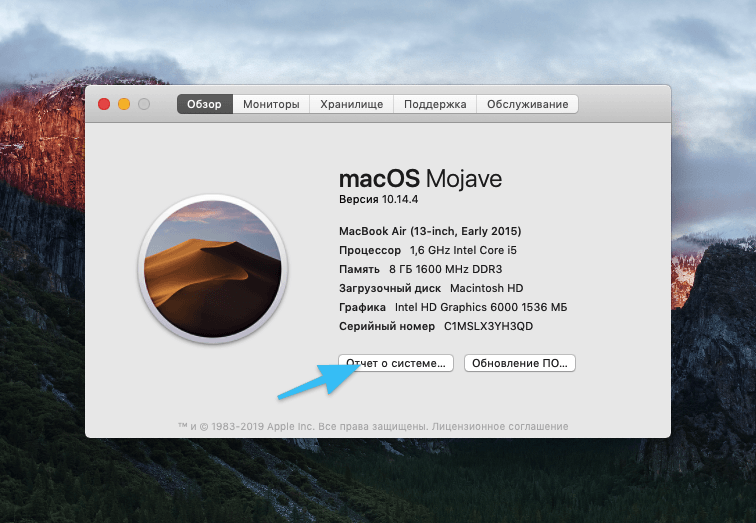The image size is (756, 523).
Task: Click the Отчет о системе button
Action: coord(396,363)
